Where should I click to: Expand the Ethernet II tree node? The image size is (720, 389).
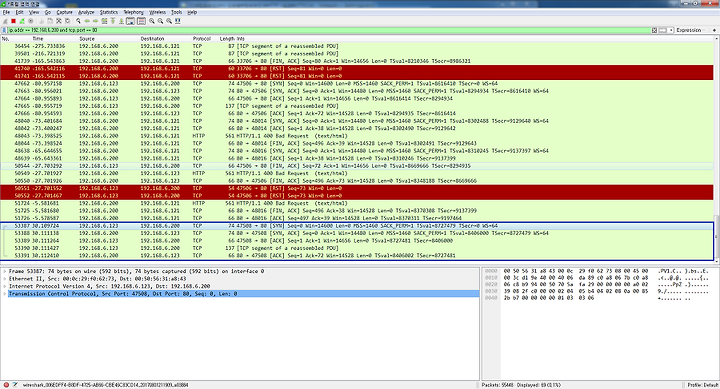click(x=5, y=279)
